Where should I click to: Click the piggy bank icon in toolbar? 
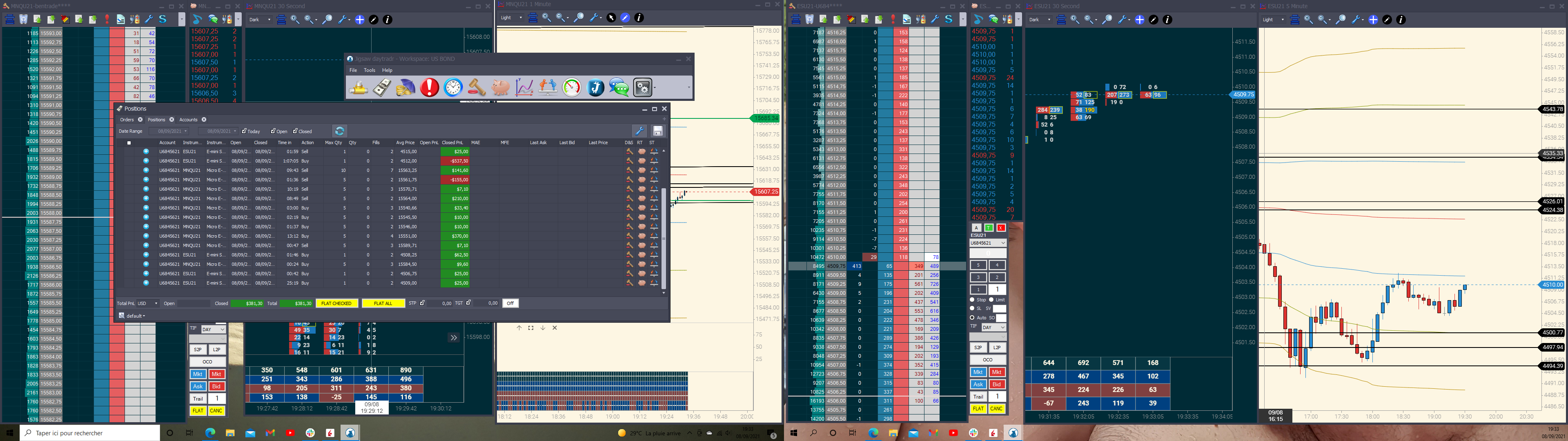(x=500, y=87)
